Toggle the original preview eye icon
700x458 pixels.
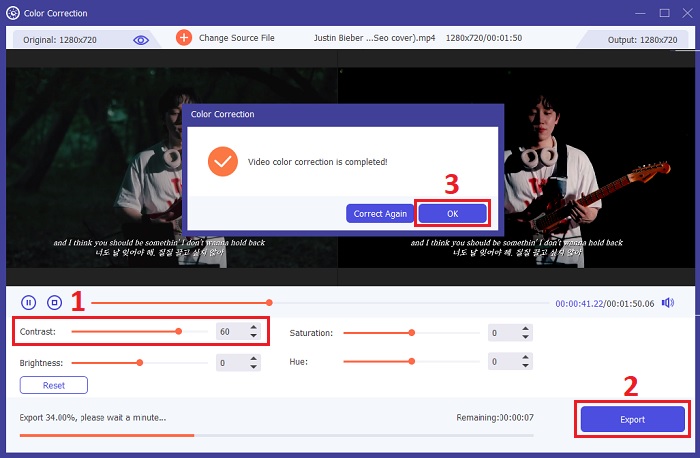[141, 40]
